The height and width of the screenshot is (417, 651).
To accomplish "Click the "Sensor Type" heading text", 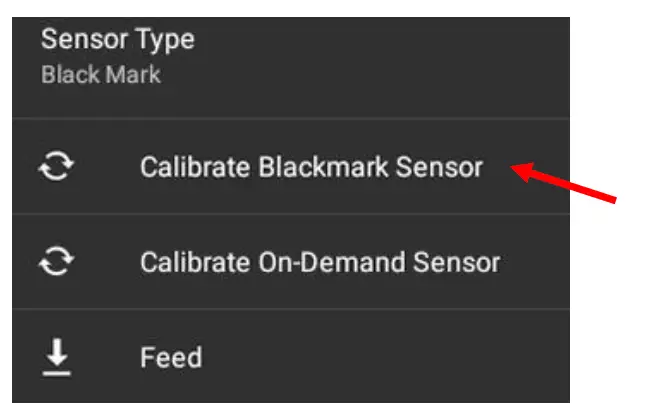I will pos(118,41).
